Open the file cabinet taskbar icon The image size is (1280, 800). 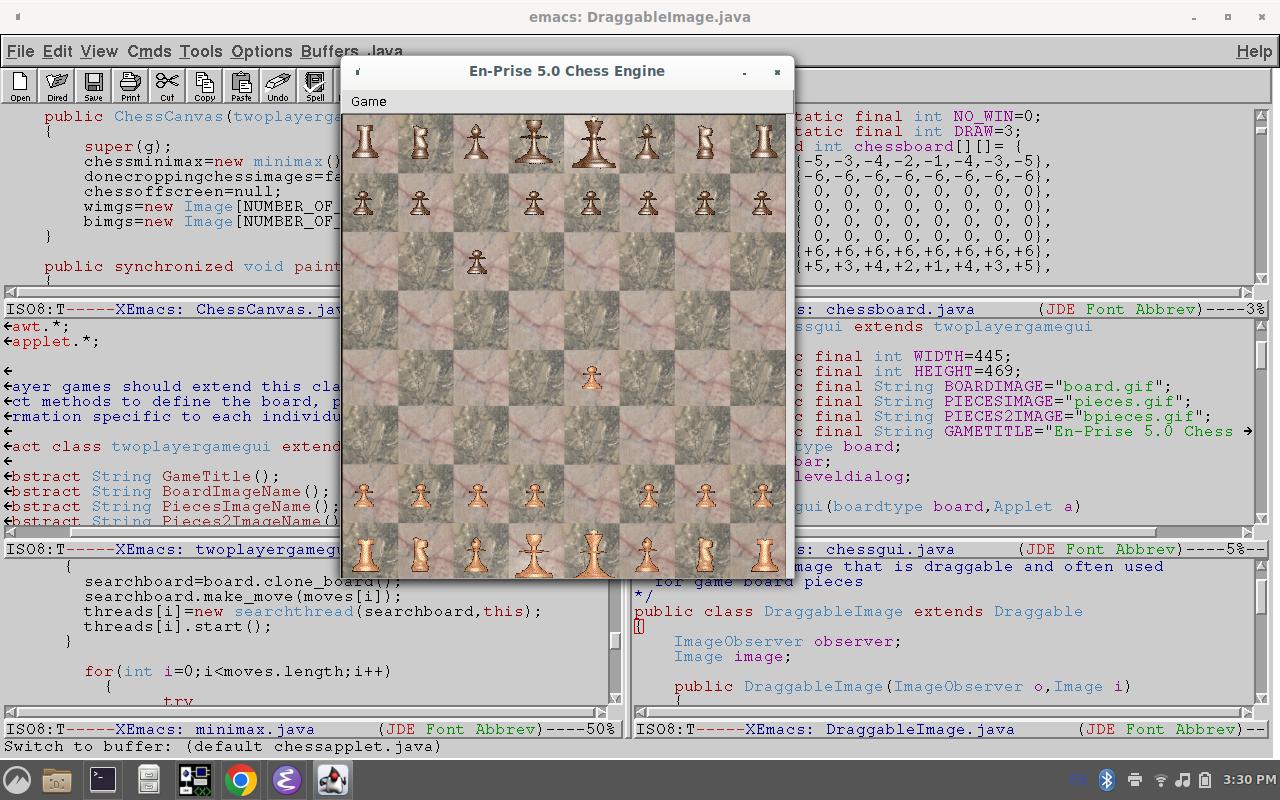148,779
